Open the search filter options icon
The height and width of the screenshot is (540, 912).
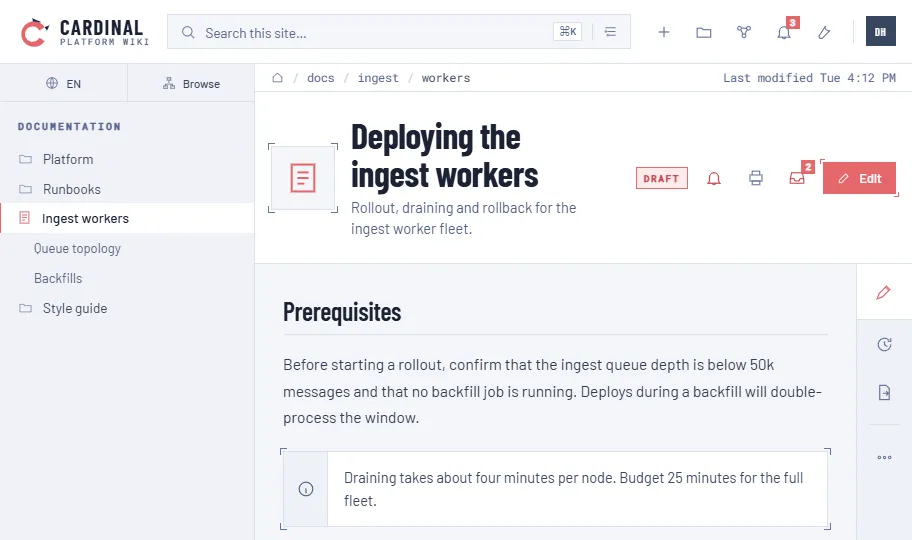click(610, 32)
